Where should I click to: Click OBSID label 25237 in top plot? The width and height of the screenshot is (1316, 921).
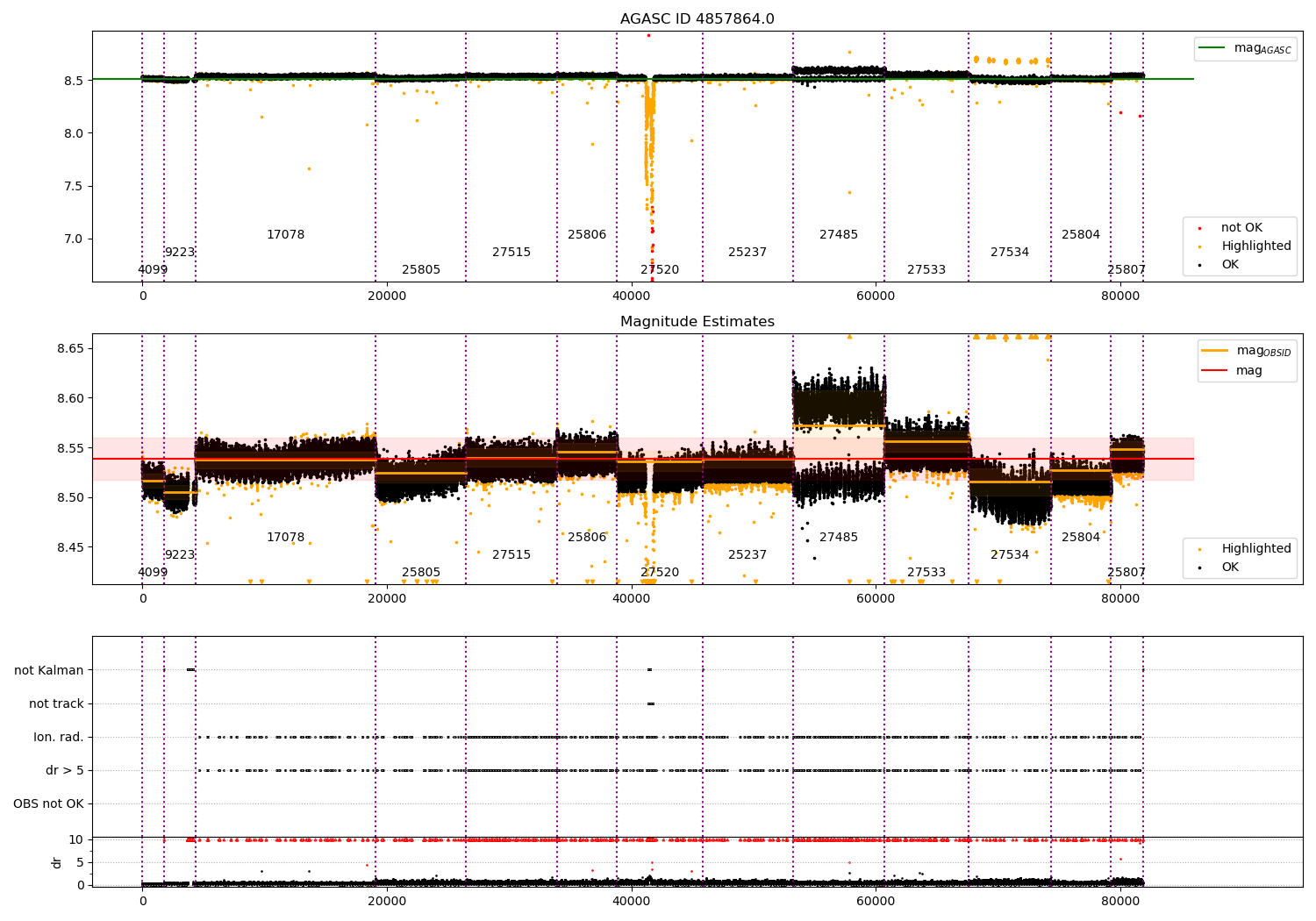(747, 253)
